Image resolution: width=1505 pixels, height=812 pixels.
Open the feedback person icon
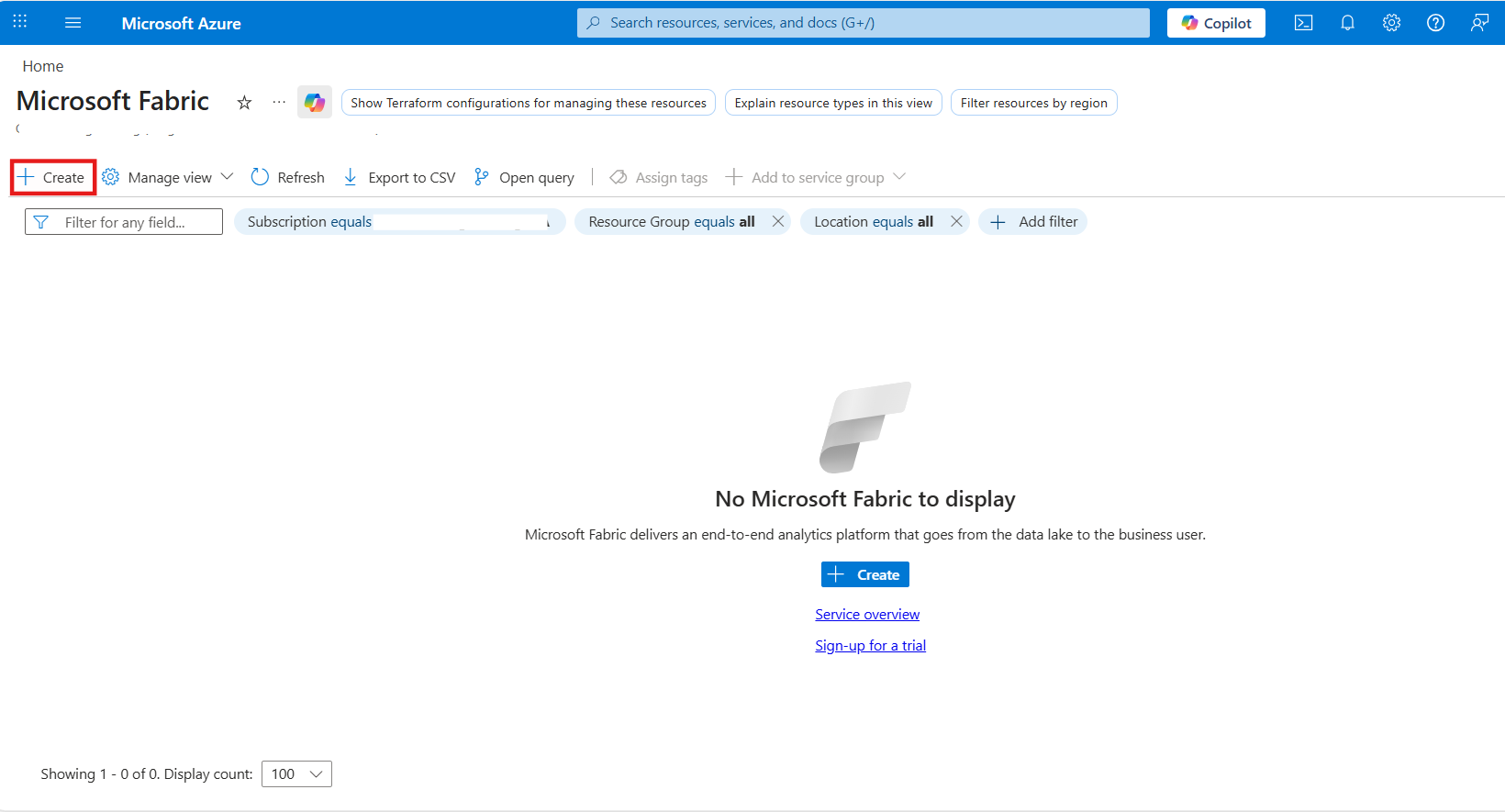point(1479,23)
